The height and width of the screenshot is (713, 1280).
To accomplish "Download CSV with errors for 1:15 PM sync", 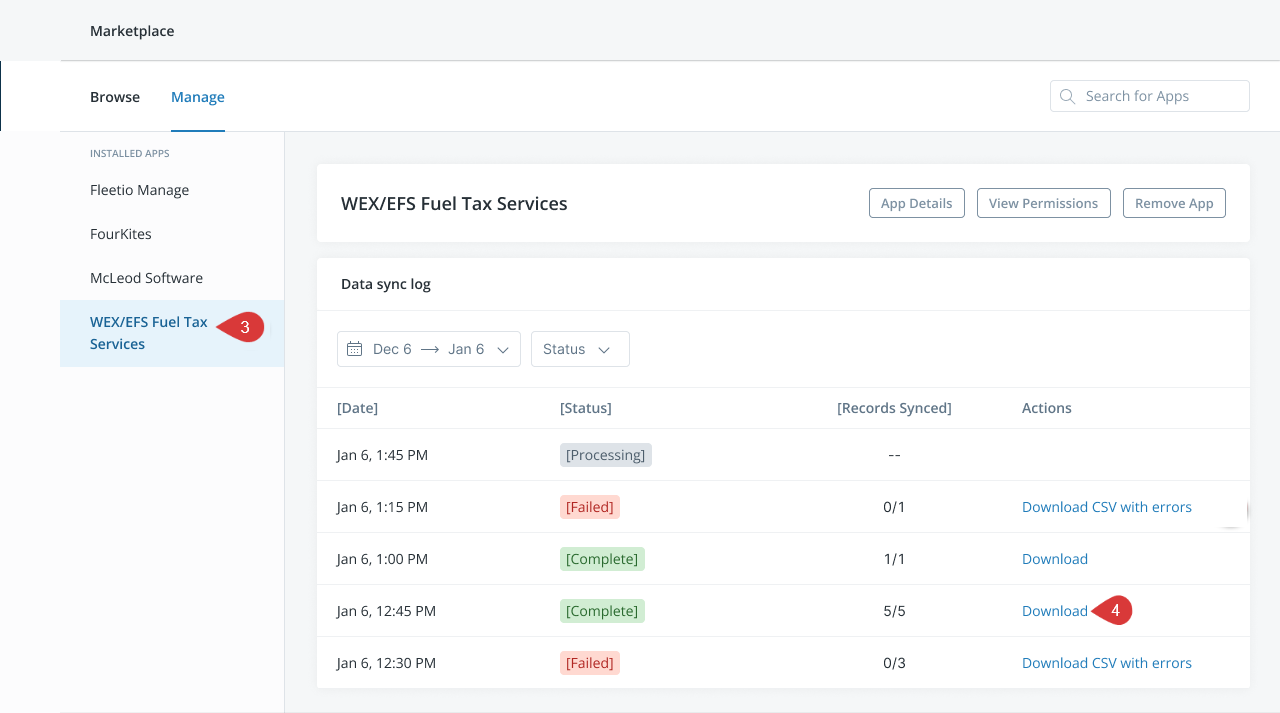I will point(1106,507).
